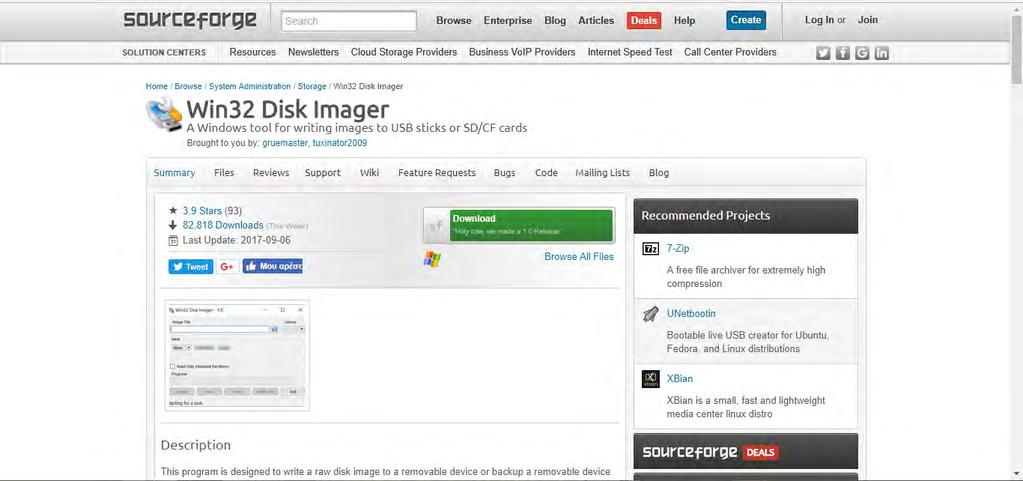This screenshot has width=1023, height=481.
Task: Open the LinkedIn icon in header
Action: (881, 53)
